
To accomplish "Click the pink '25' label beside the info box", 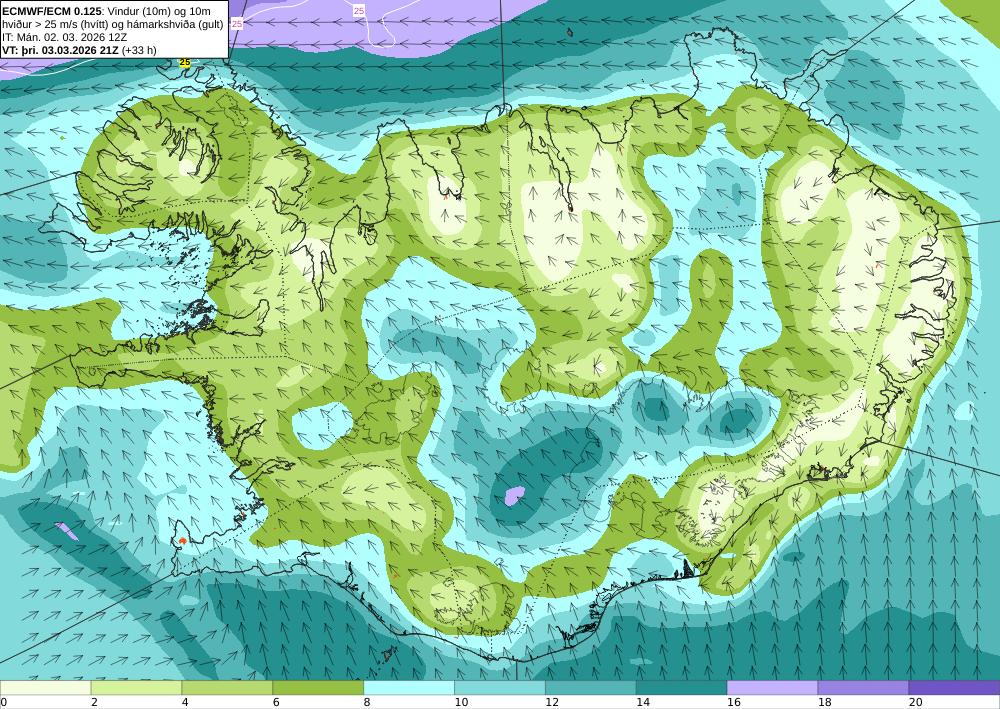I will [x=237, y=24].
